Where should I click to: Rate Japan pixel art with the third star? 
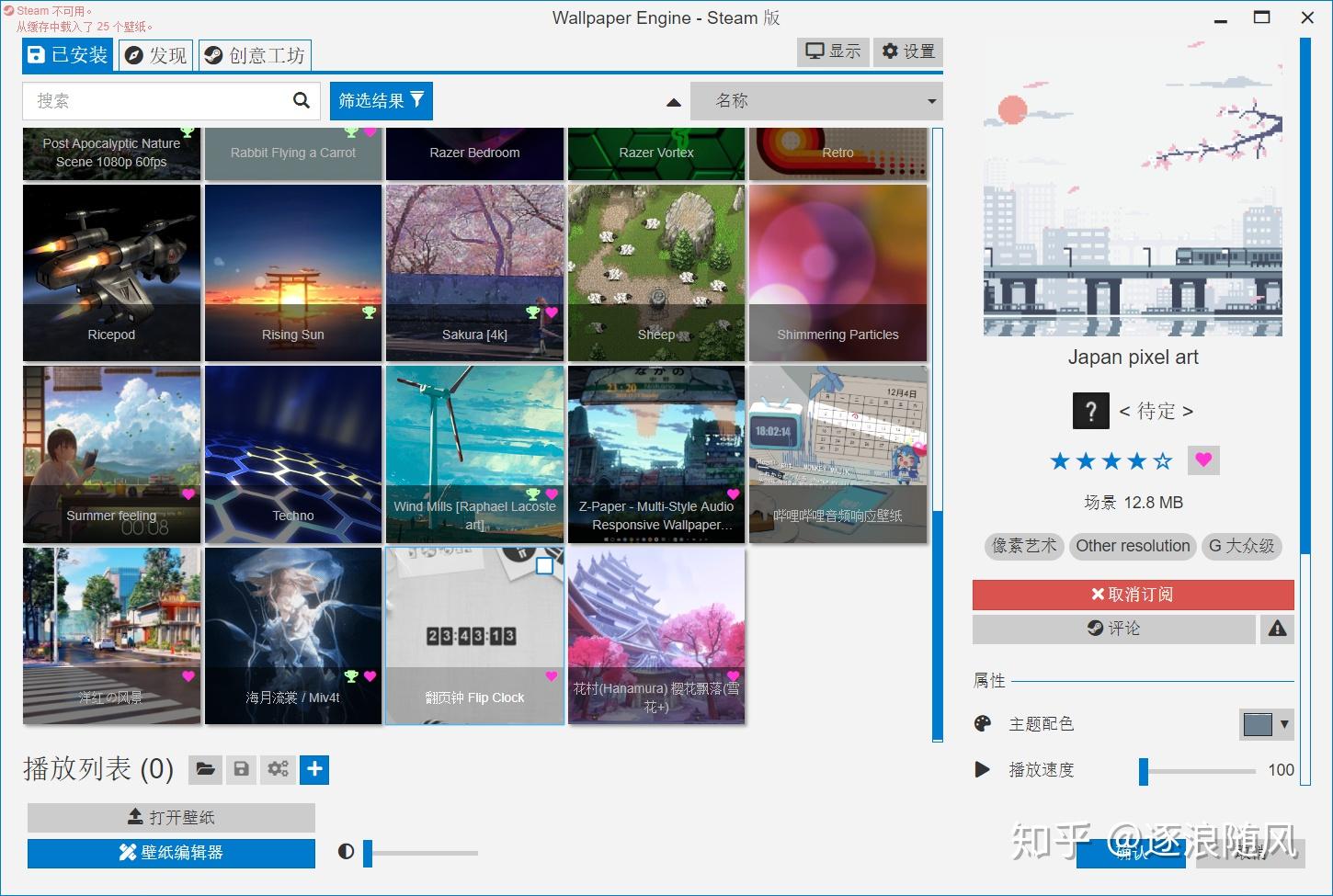pos(1111,460)
